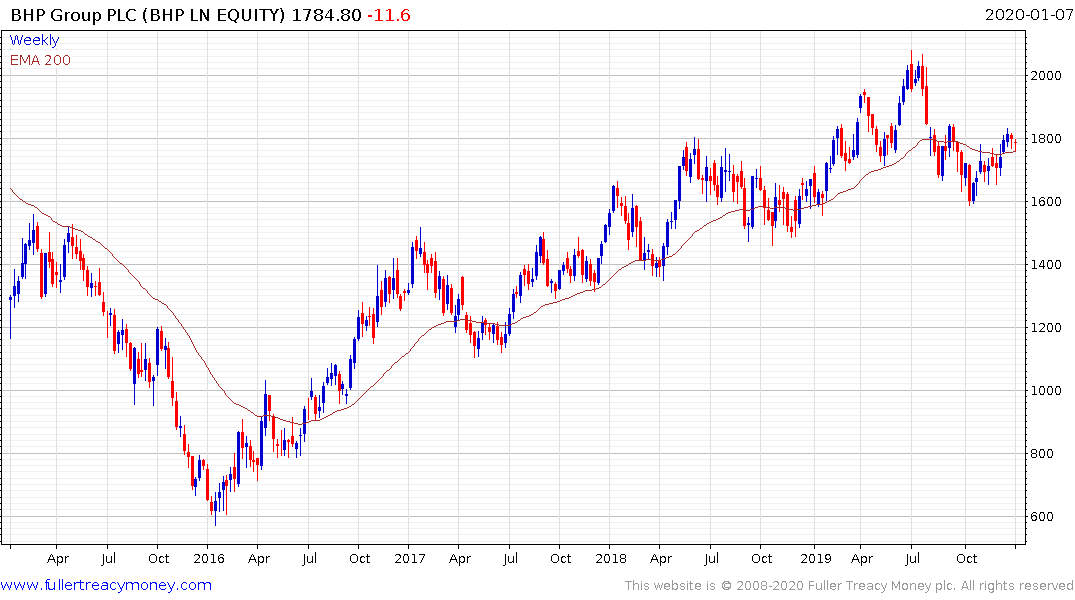Select the 2018 marker on the time axis

(612, 558)
